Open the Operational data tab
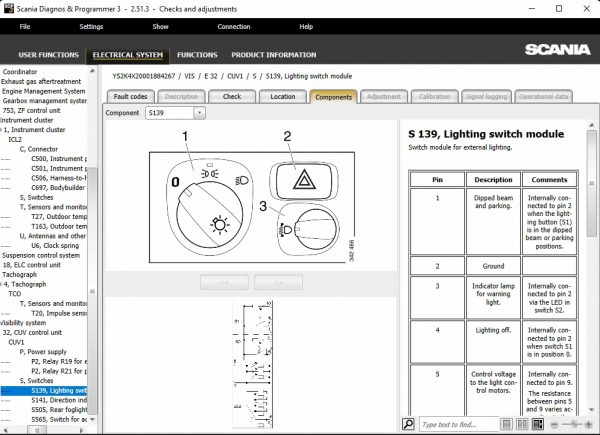This screenshot has height=435, width=600. [543, 97]
